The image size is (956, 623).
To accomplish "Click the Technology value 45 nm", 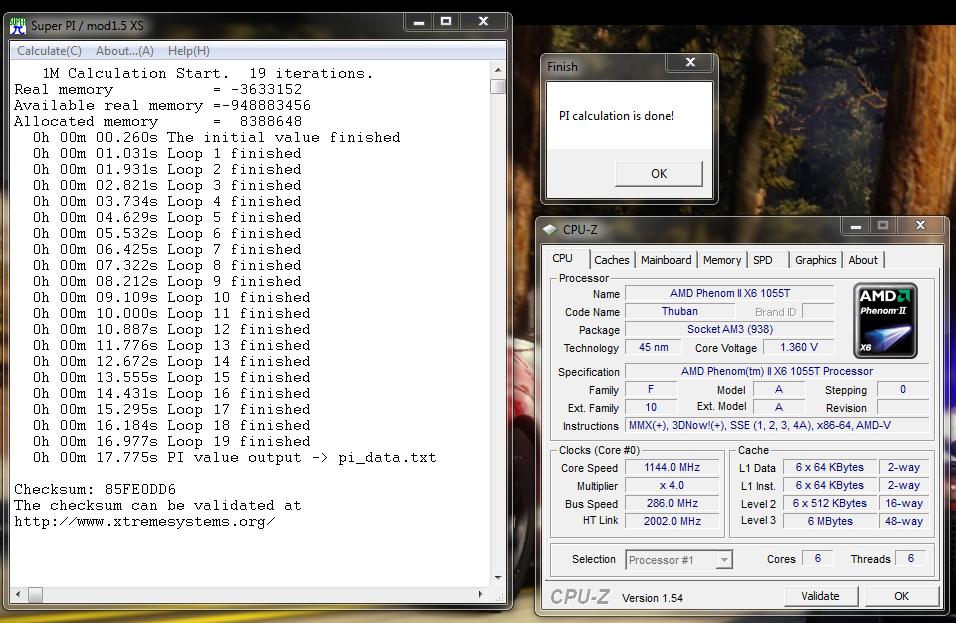I will [x=654, y=347].
